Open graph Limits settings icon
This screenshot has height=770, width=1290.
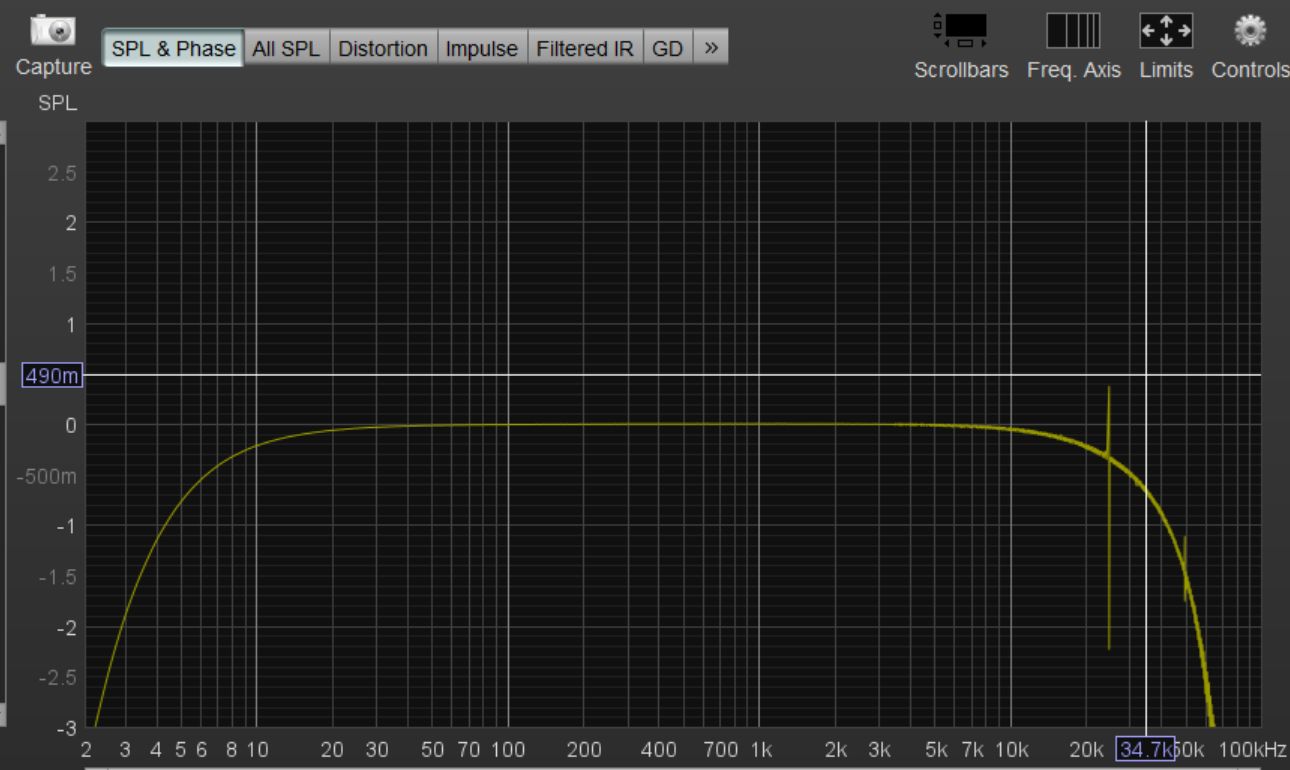1166,31
